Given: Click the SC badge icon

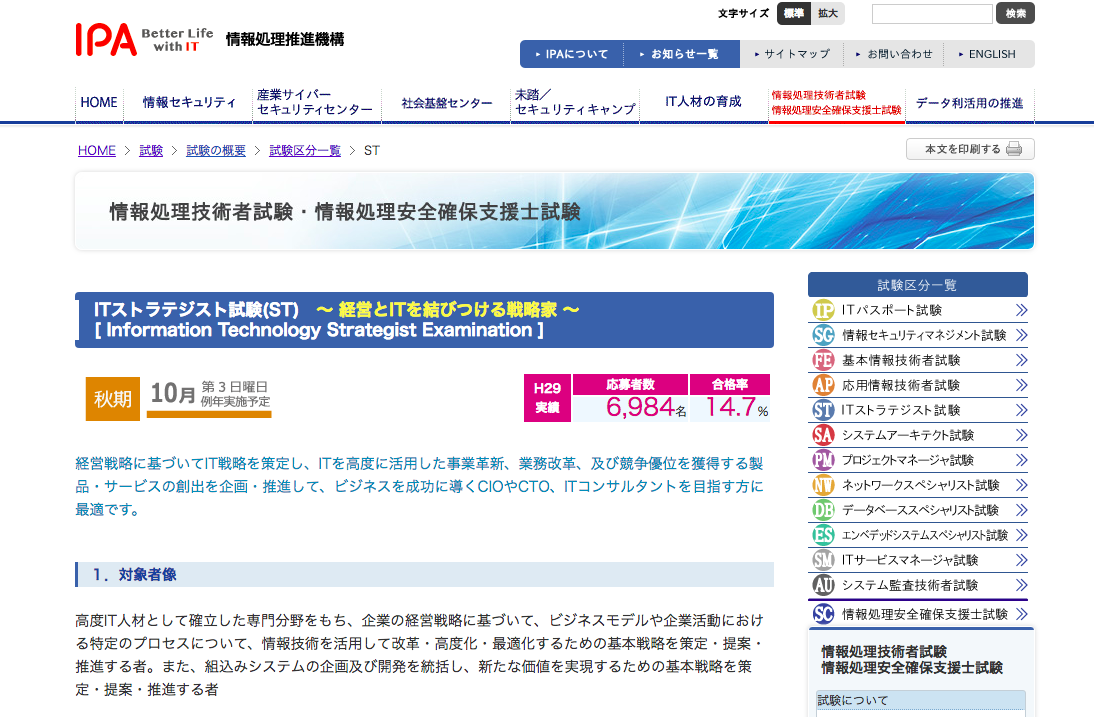Looking at the screenshot, I should 823,614.
